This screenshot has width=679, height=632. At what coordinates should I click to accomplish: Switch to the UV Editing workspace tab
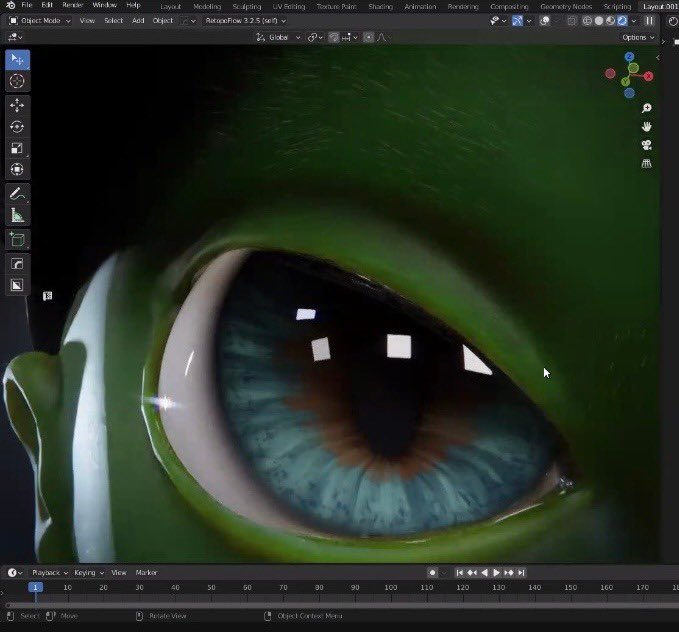point(289,6)
